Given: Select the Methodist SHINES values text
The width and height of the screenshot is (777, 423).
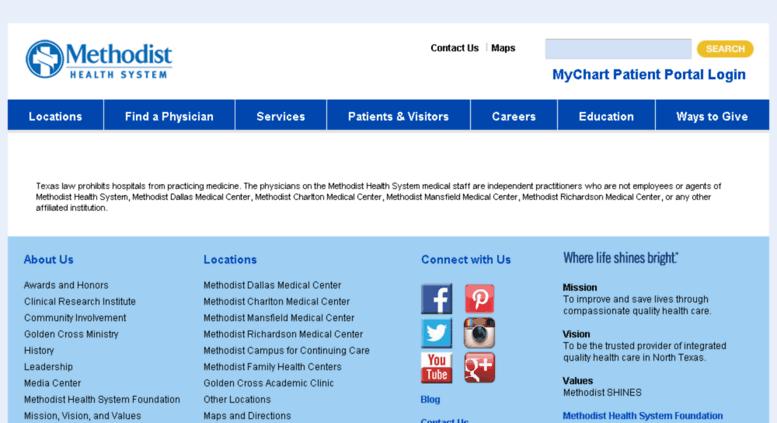Looking at the screenshot, I should [x=602, y=393].
